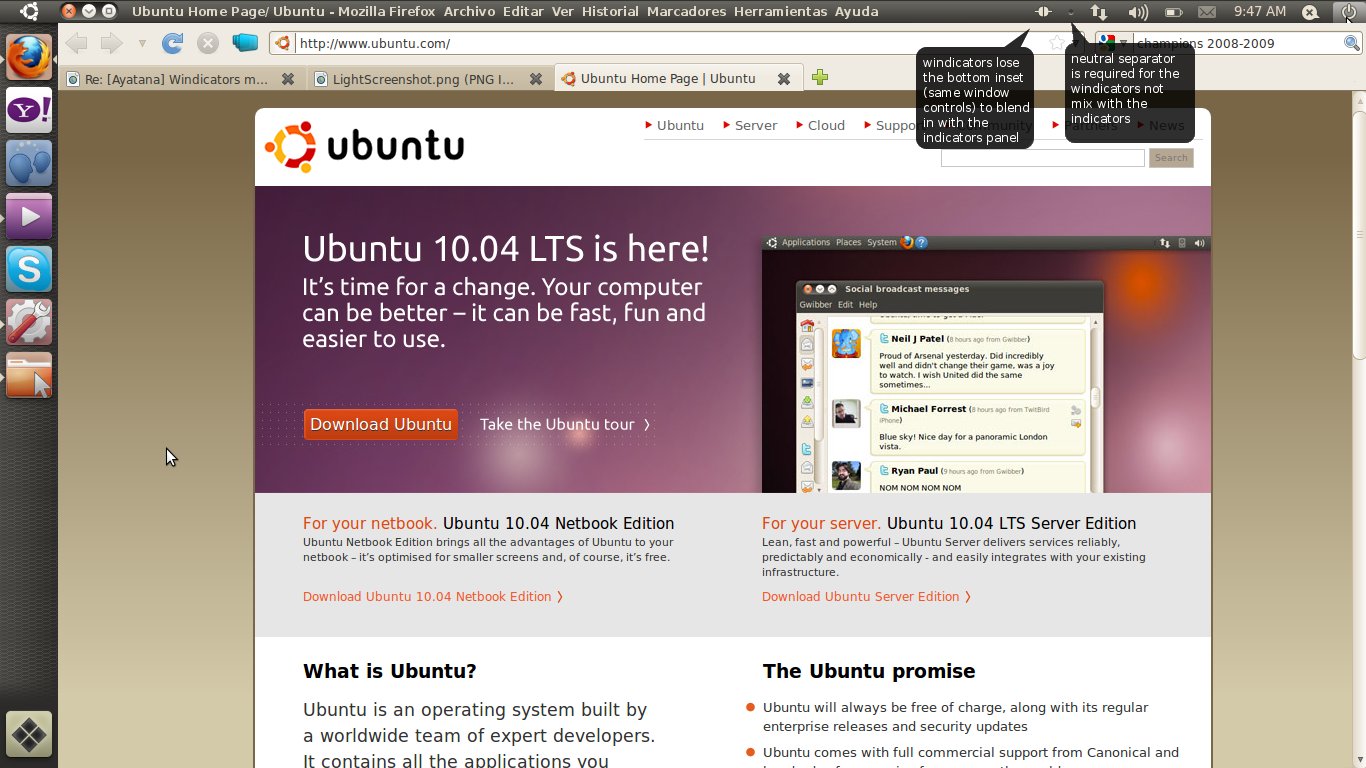Click the Download Ubuntu button

[380, 424]
